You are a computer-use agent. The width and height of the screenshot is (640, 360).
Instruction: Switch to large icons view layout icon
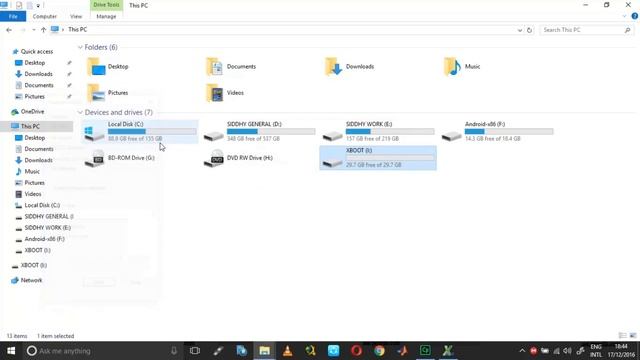click(x=633, y=336)
